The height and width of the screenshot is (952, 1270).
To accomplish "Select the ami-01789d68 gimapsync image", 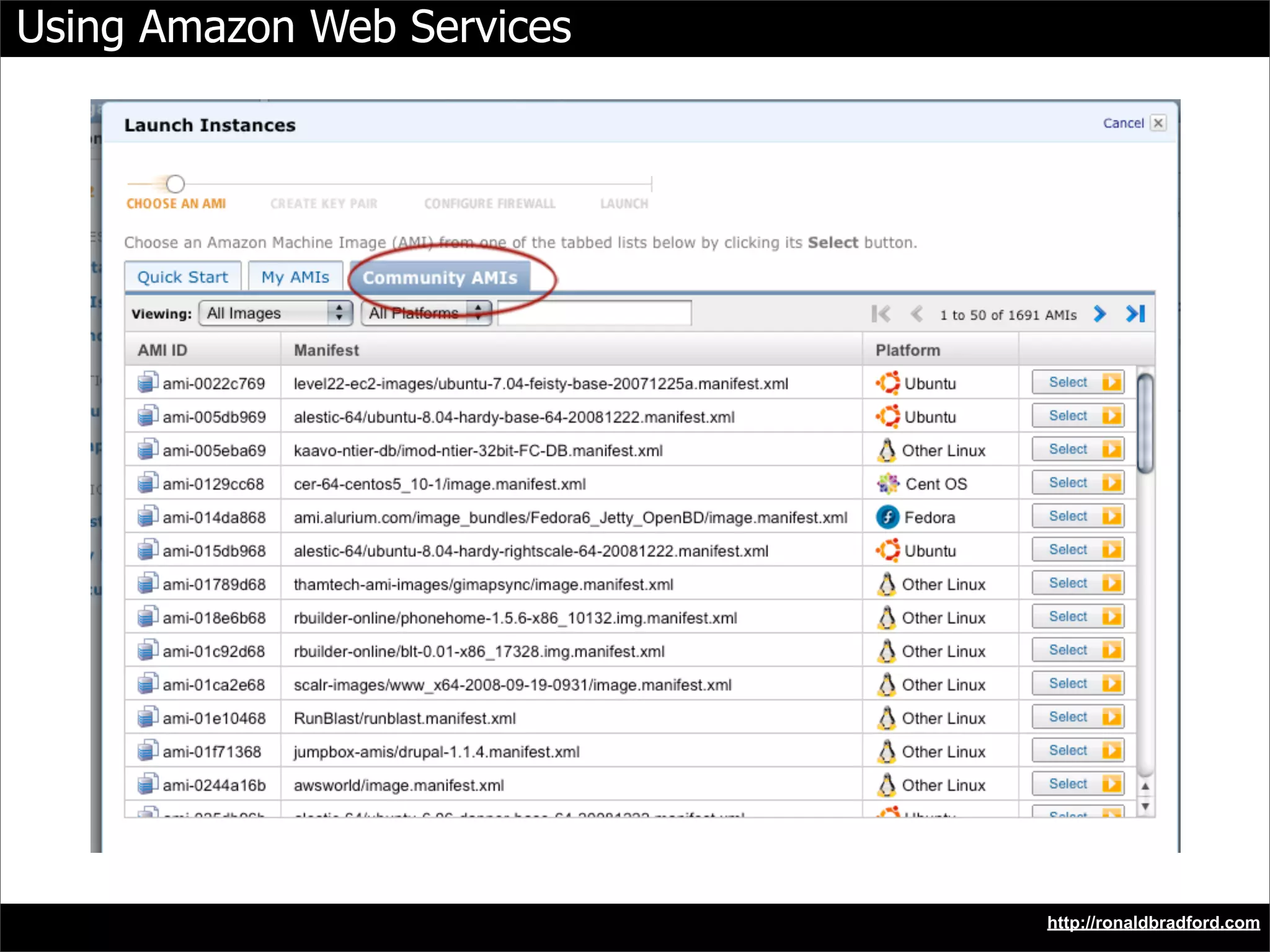I will 1078,583.
